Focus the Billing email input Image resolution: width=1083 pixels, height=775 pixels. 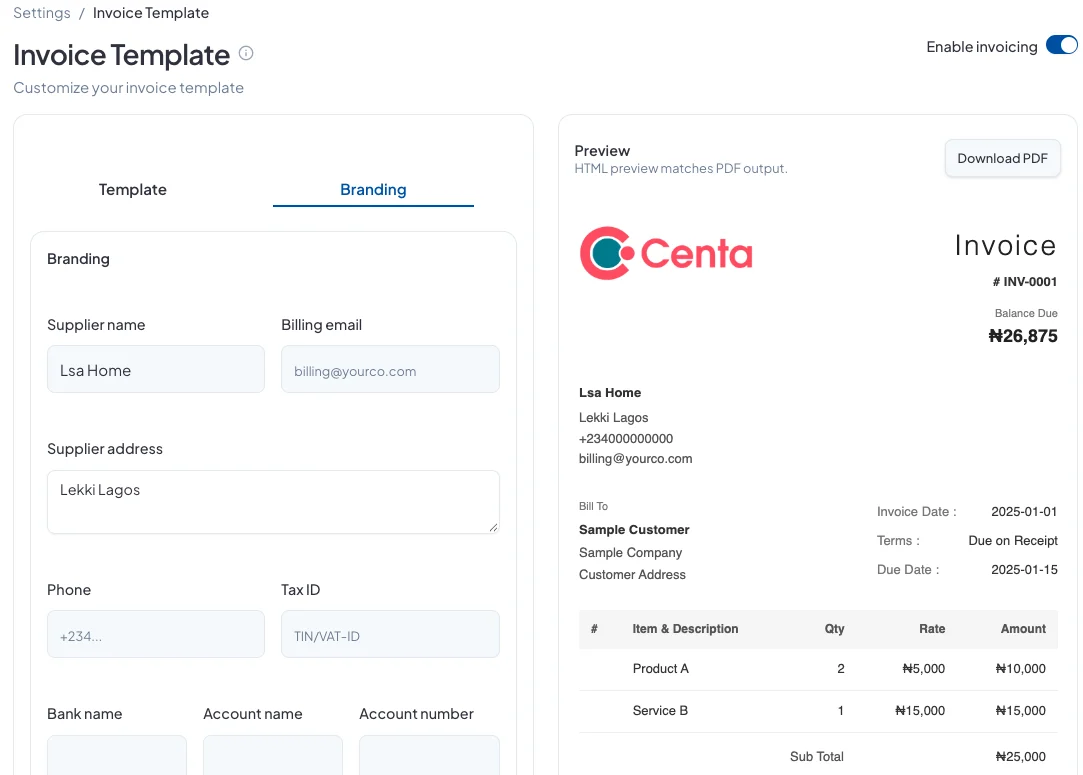(390, 370)
